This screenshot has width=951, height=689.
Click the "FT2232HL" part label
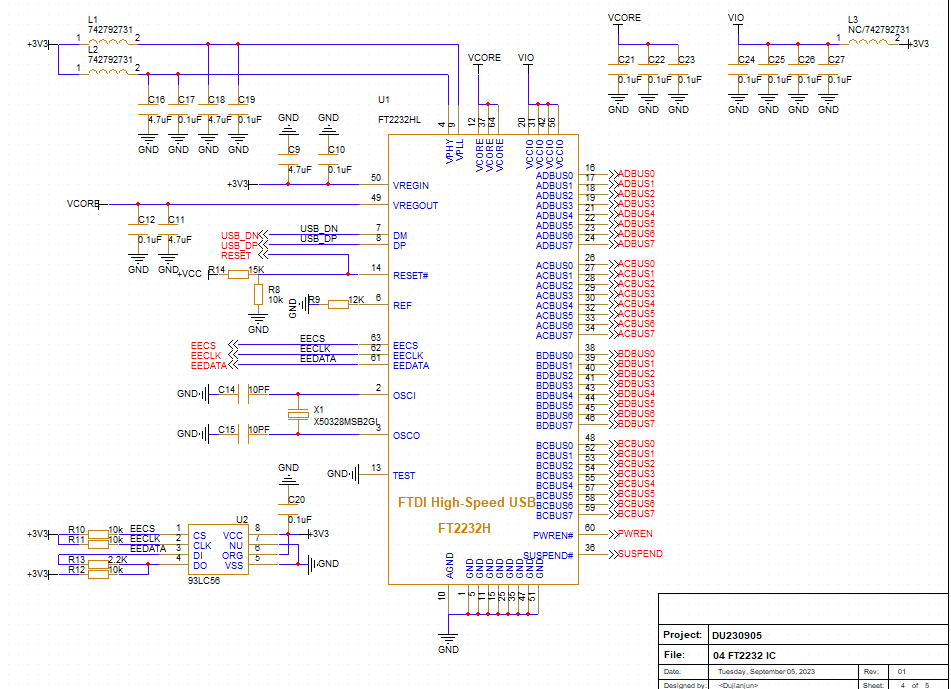(x=399, y=120)
